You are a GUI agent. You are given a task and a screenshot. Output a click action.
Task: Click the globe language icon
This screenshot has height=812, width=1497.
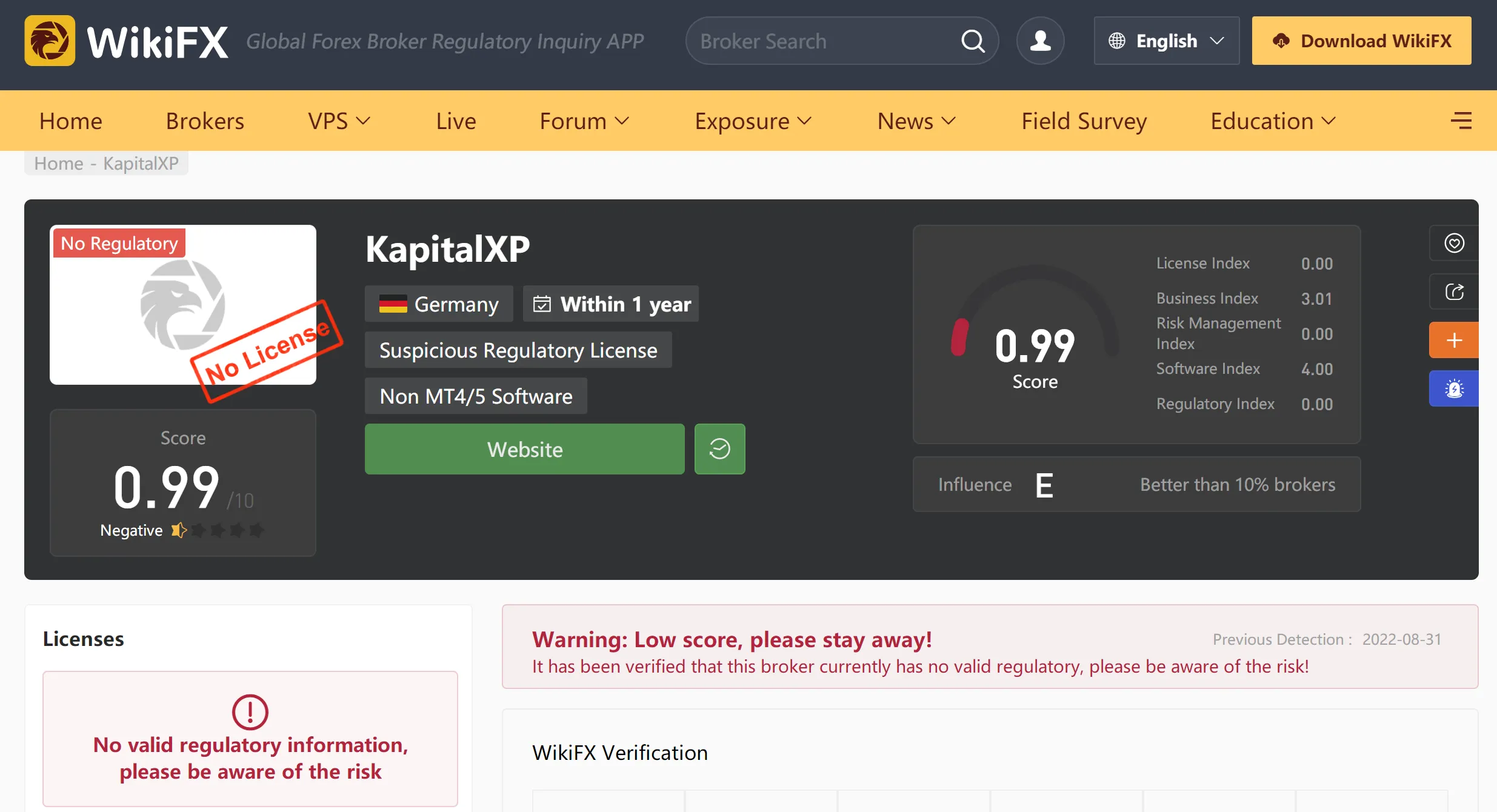point(1117,41)
